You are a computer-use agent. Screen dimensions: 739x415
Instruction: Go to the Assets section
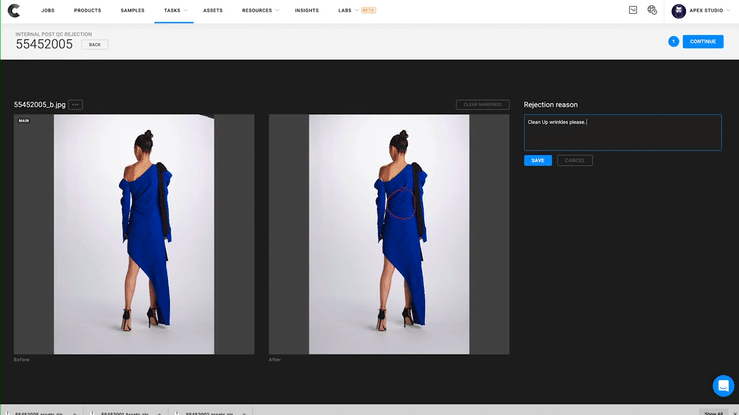pos(213,10)
